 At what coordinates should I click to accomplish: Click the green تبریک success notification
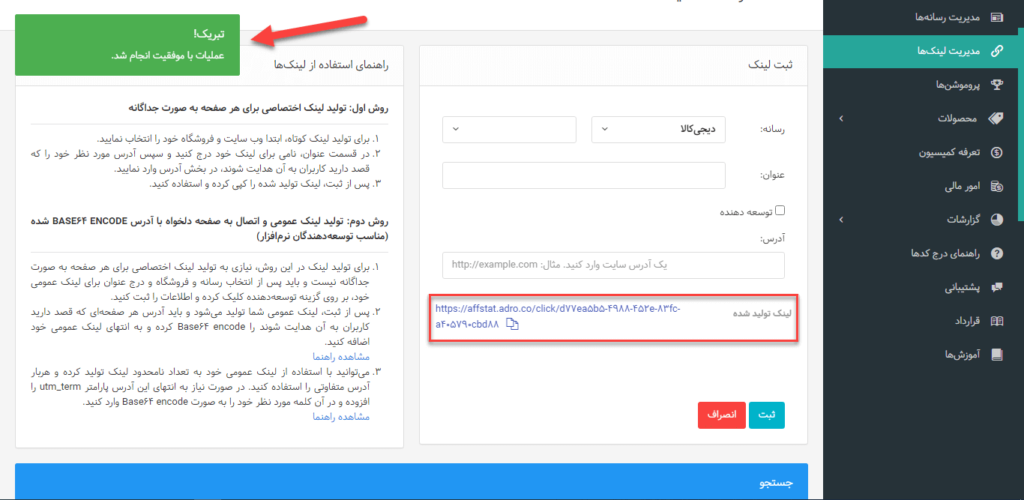[x=127, y=45]
